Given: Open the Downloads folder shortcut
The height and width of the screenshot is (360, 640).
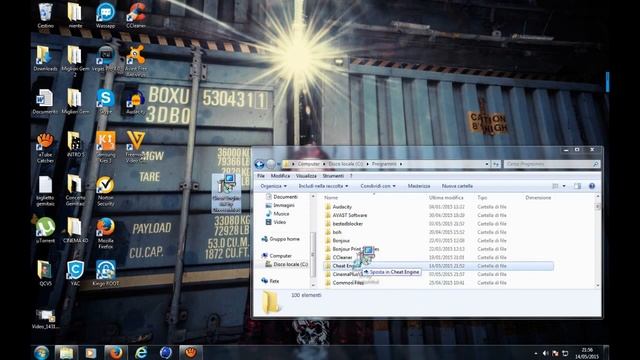Looking at the screenshot, I should point(45,58).
